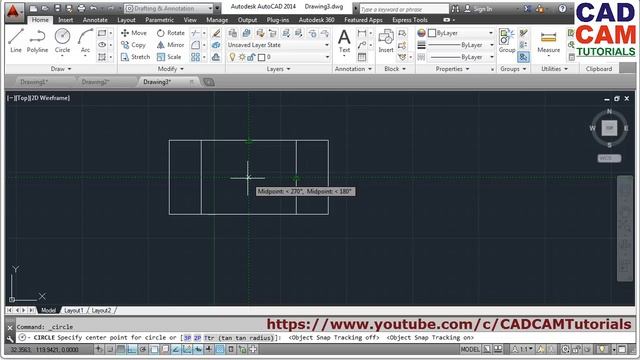Choose the Move command
The width and height of the screenshot is (640, 360).
(x=134, y=33)
